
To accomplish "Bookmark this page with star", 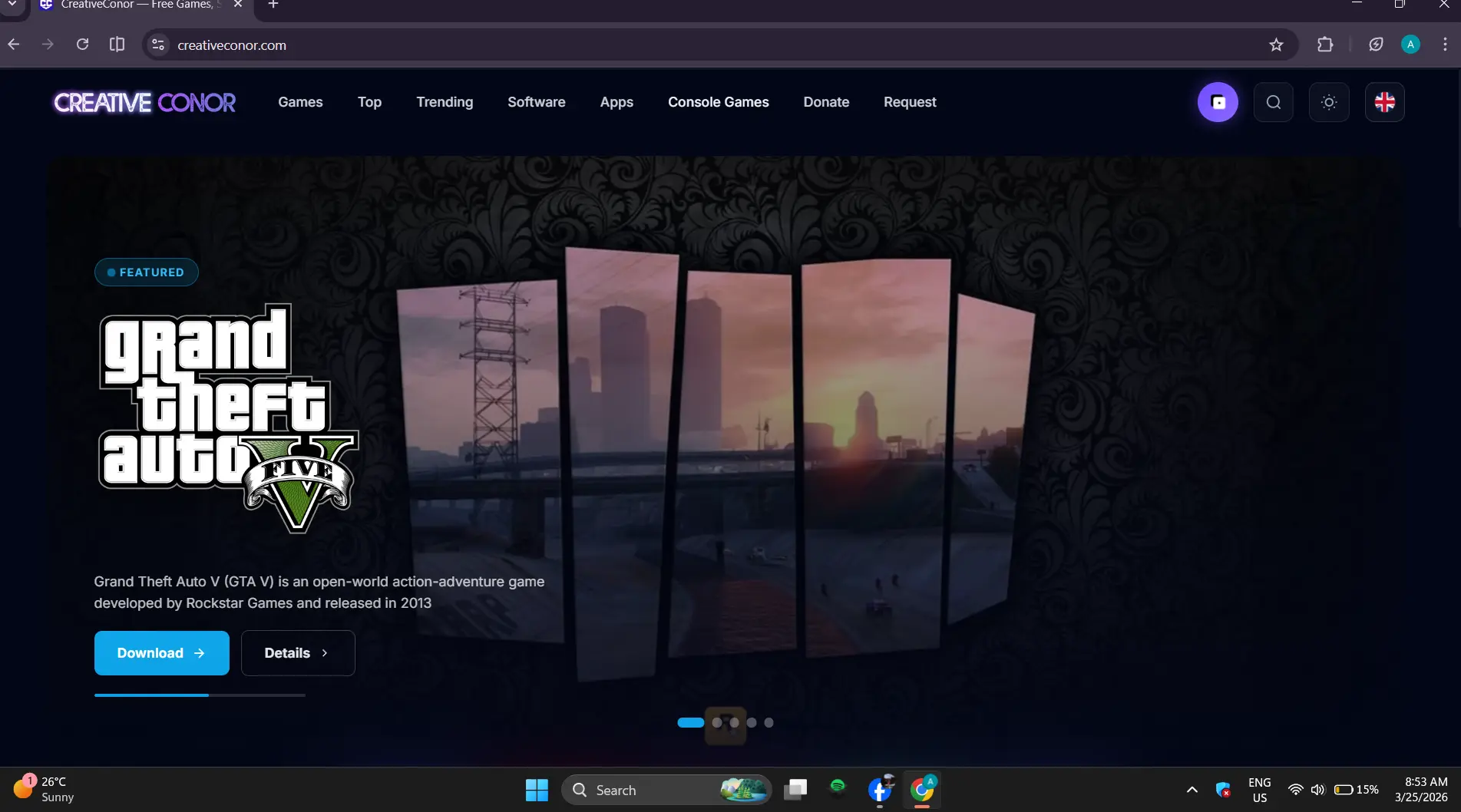I will click(1276, 45).
